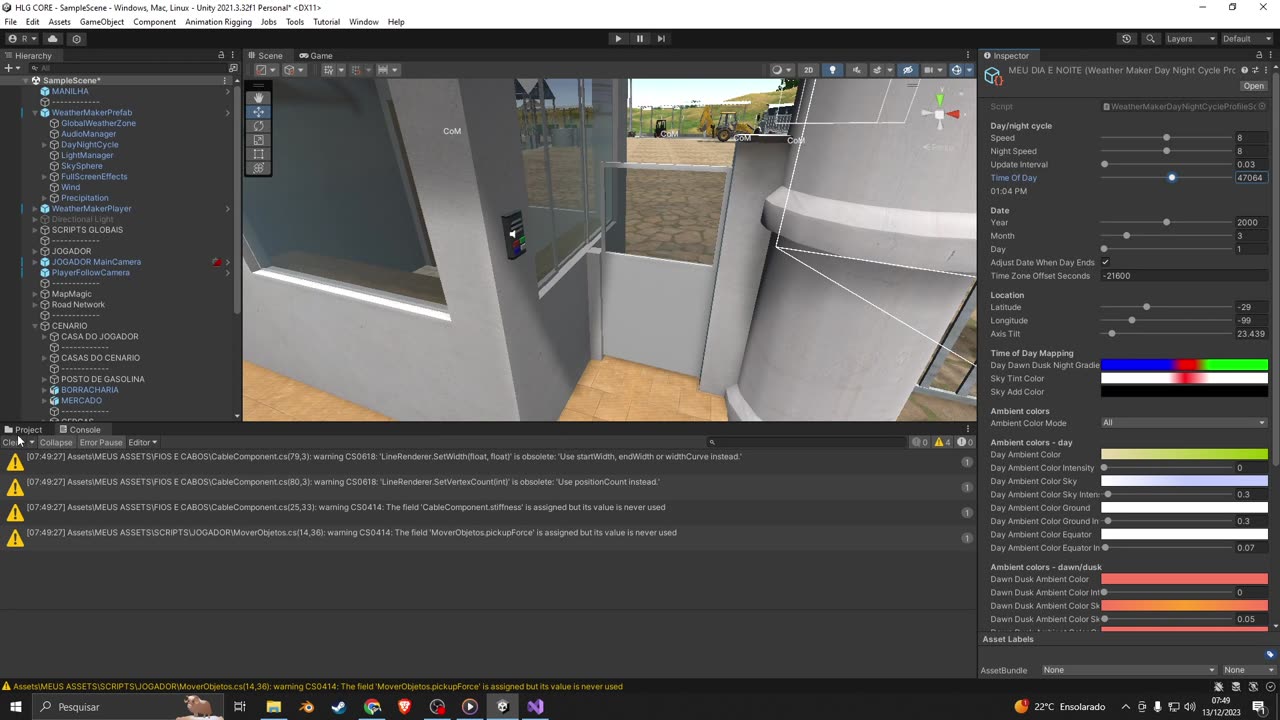Open component help reference icon
The width and height of the screenshot is (1280, 720).
pos(1245,70)
